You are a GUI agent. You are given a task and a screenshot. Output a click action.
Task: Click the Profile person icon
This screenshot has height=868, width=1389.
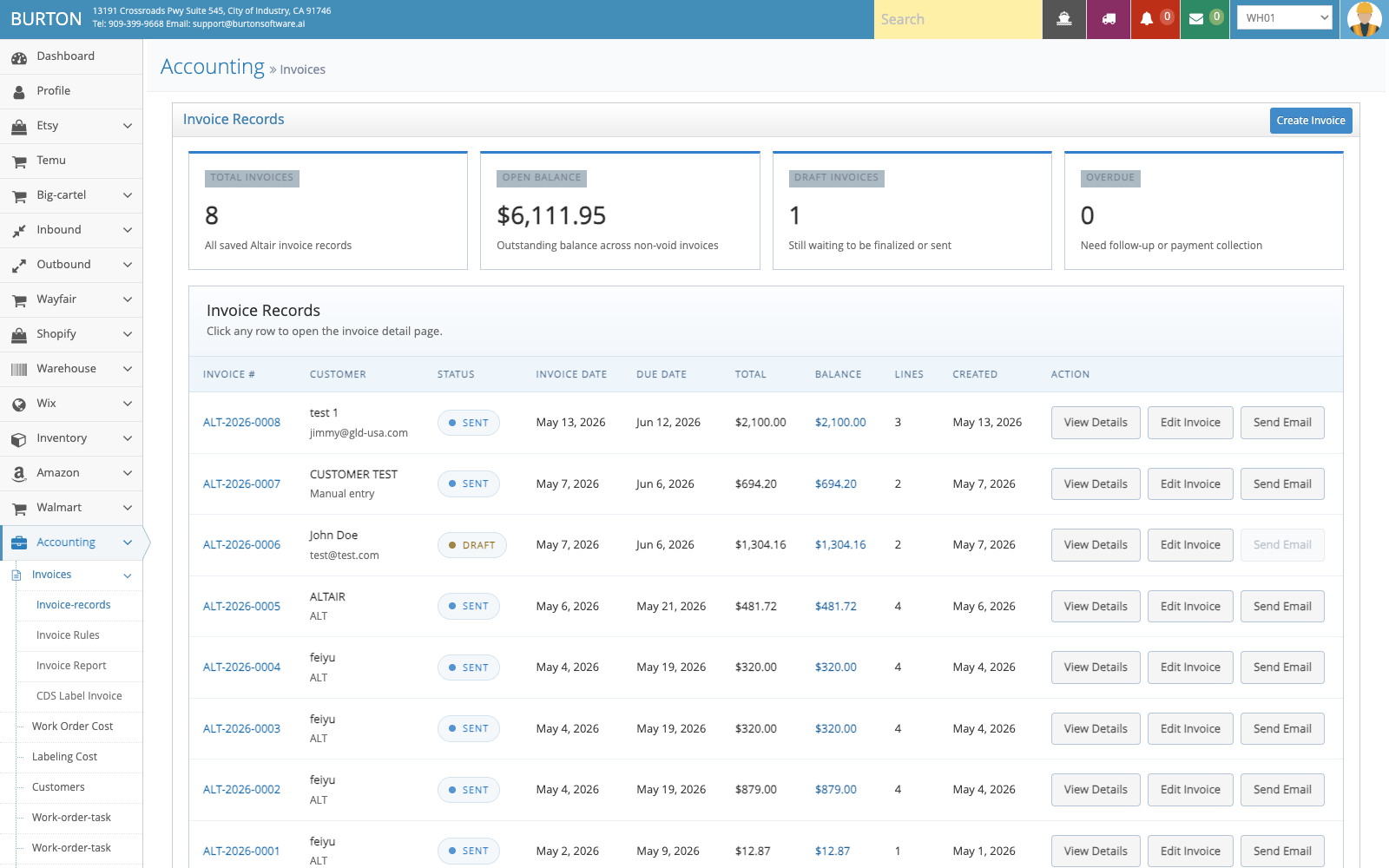click(x=19, y=91)
